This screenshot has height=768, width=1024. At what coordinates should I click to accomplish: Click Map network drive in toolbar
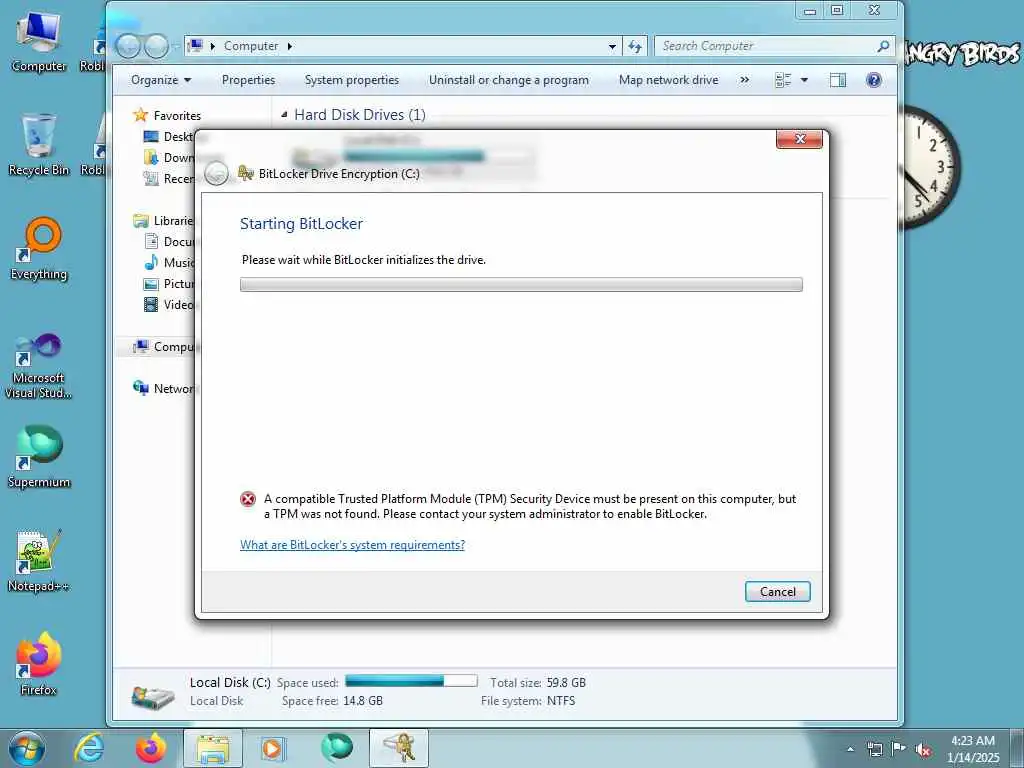click(x=668, y=80)
